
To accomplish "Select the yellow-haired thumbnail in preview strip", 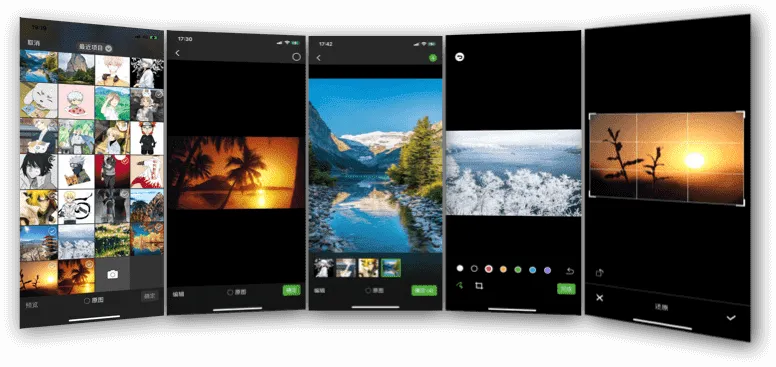I will tap(368, 268).
